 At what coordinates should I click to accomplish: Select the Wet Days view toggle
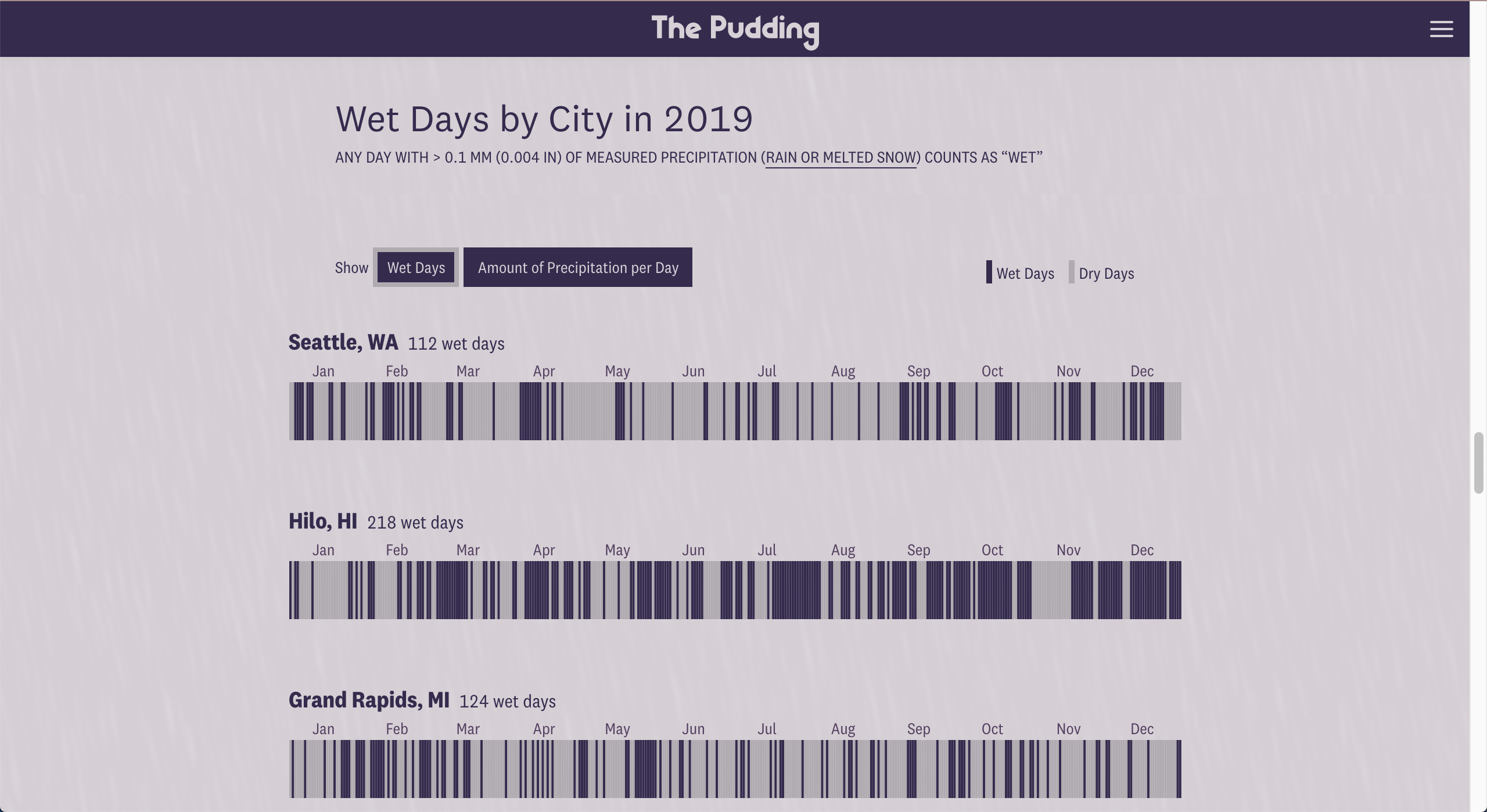[416, 267]
